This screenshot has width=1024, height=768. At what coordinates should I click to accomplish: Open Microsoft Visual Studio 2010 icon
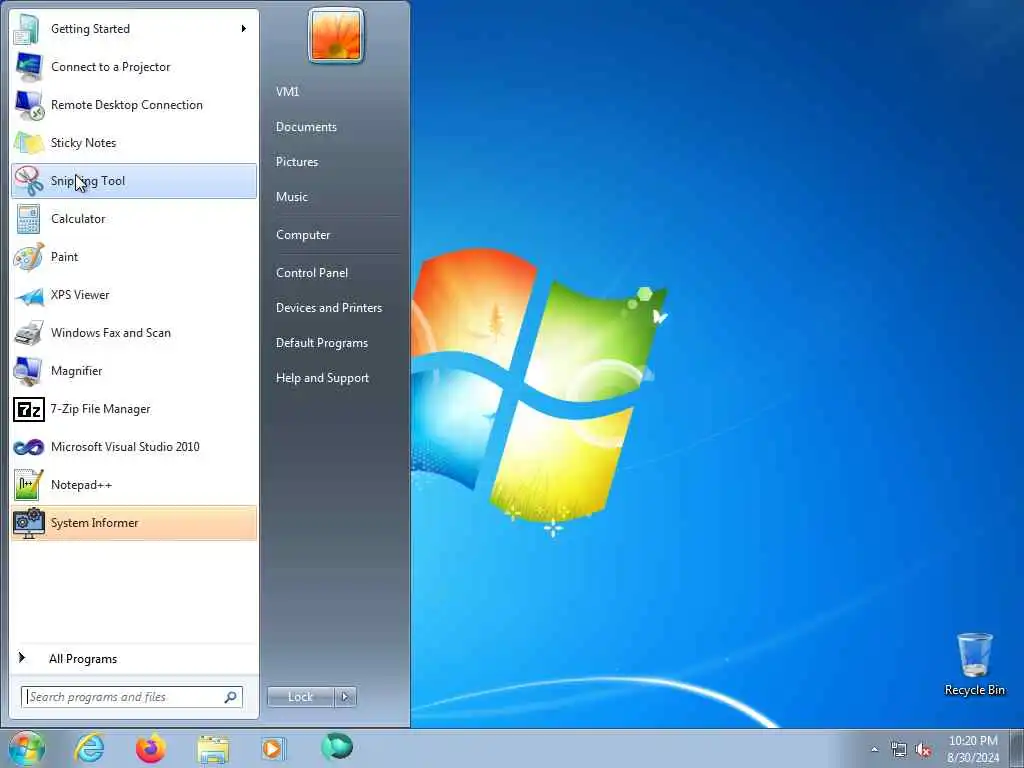point(28,447)
